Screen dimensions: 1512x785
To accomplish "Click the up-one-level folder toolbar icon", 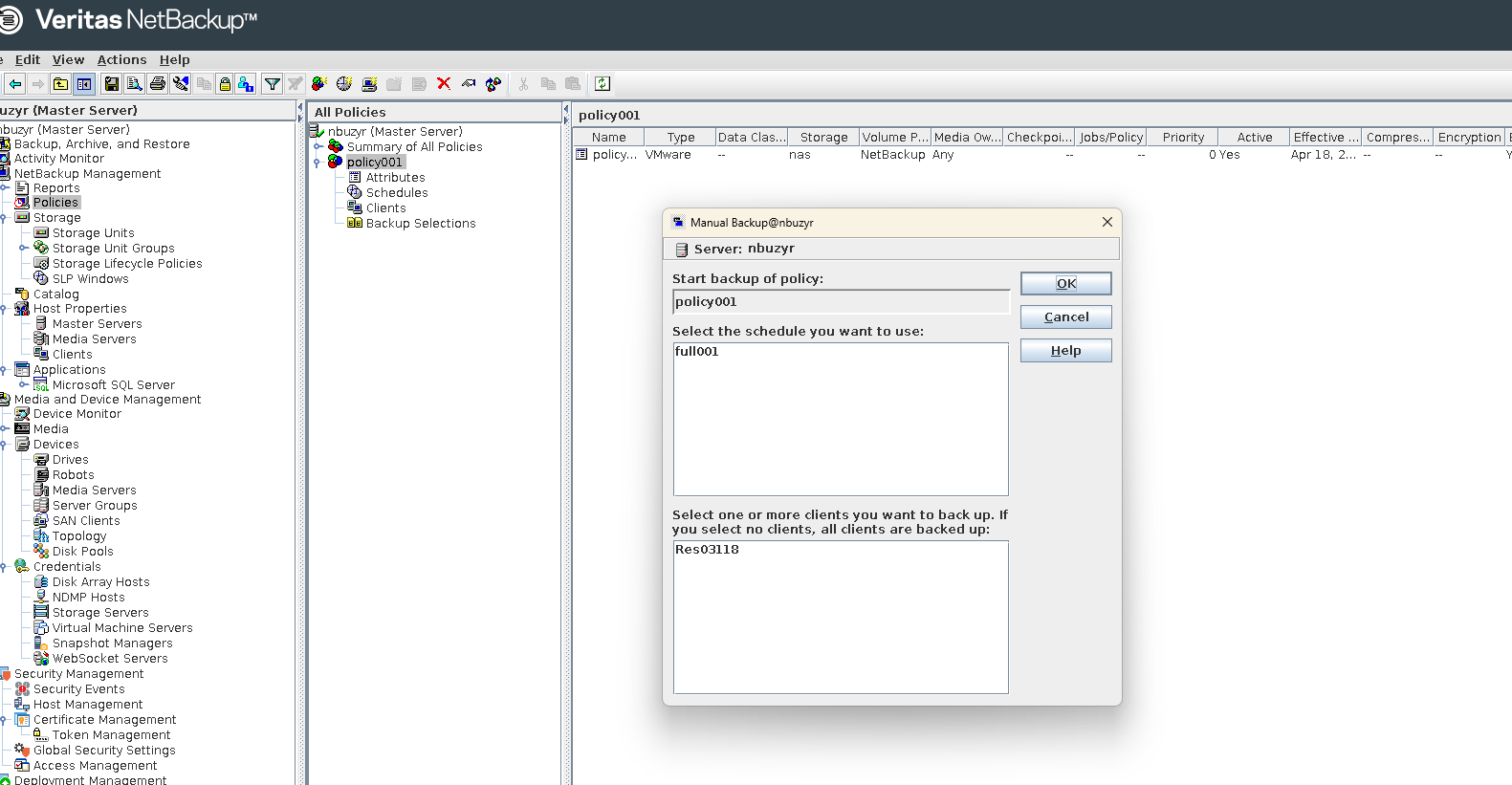I will pos(61,84).
